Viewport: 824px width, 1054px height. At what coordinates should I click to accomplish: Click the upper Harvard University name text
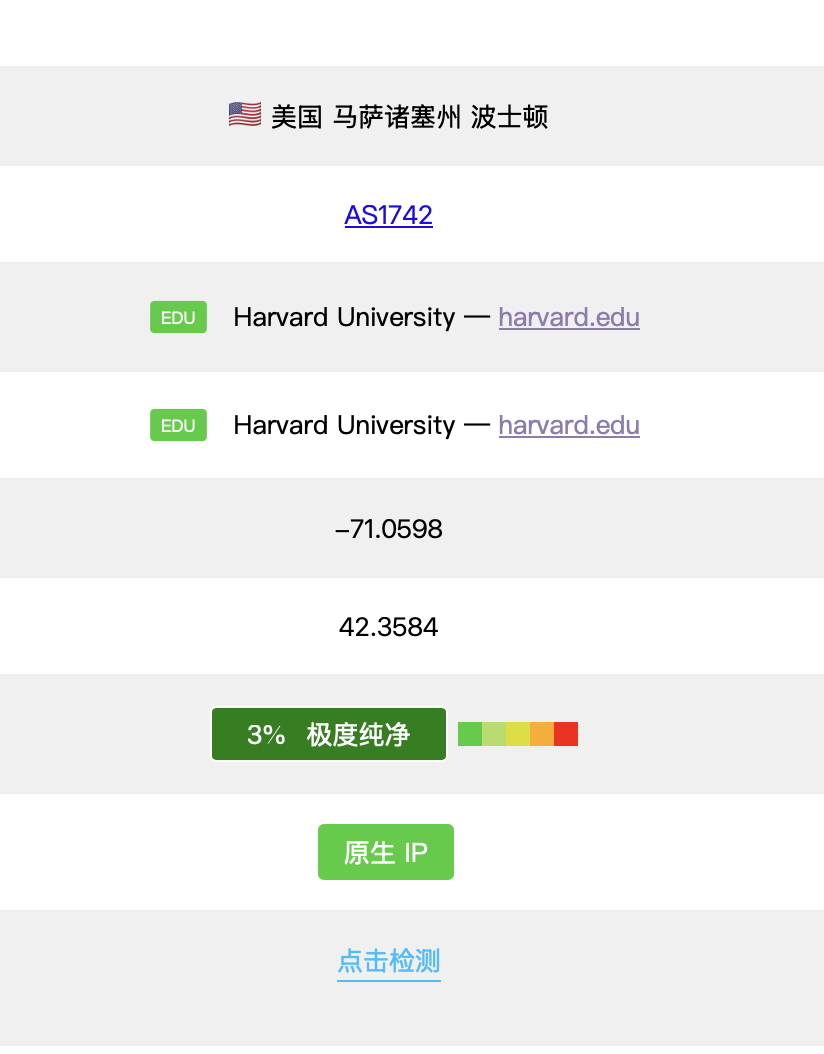344,317
